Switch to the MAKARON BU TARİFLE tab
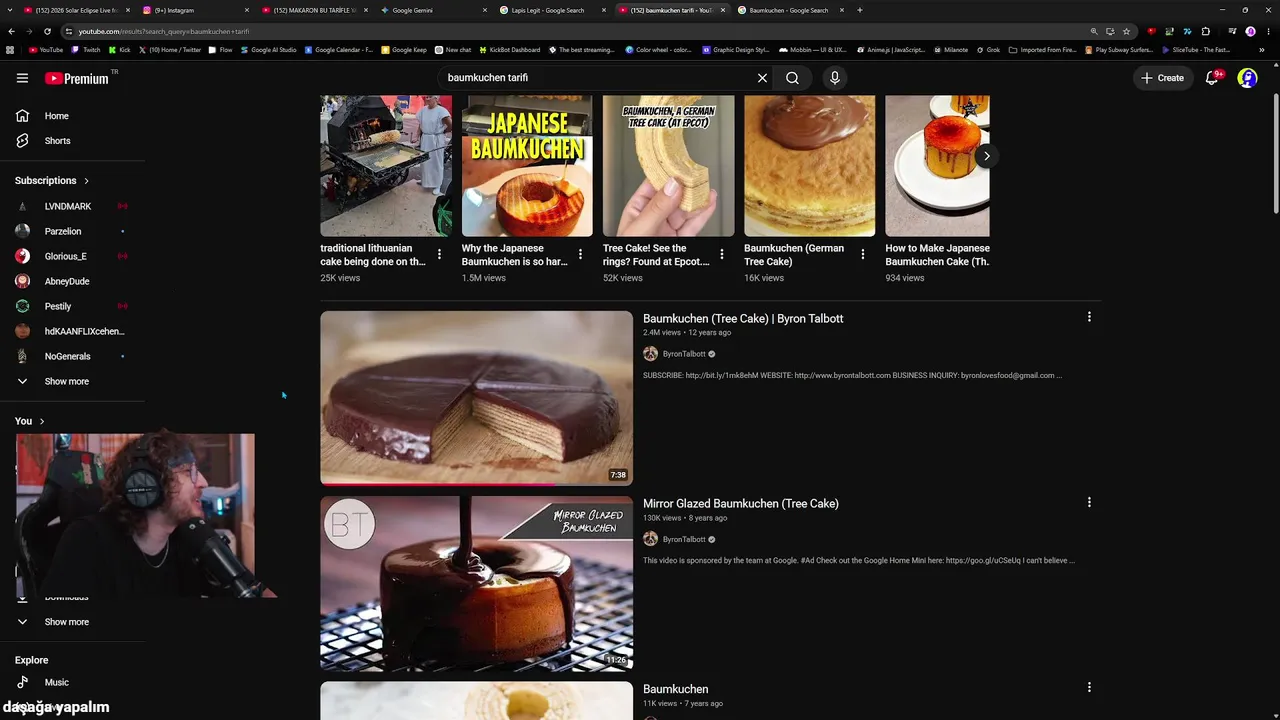Screen dimensions: 1280x720 313,10
